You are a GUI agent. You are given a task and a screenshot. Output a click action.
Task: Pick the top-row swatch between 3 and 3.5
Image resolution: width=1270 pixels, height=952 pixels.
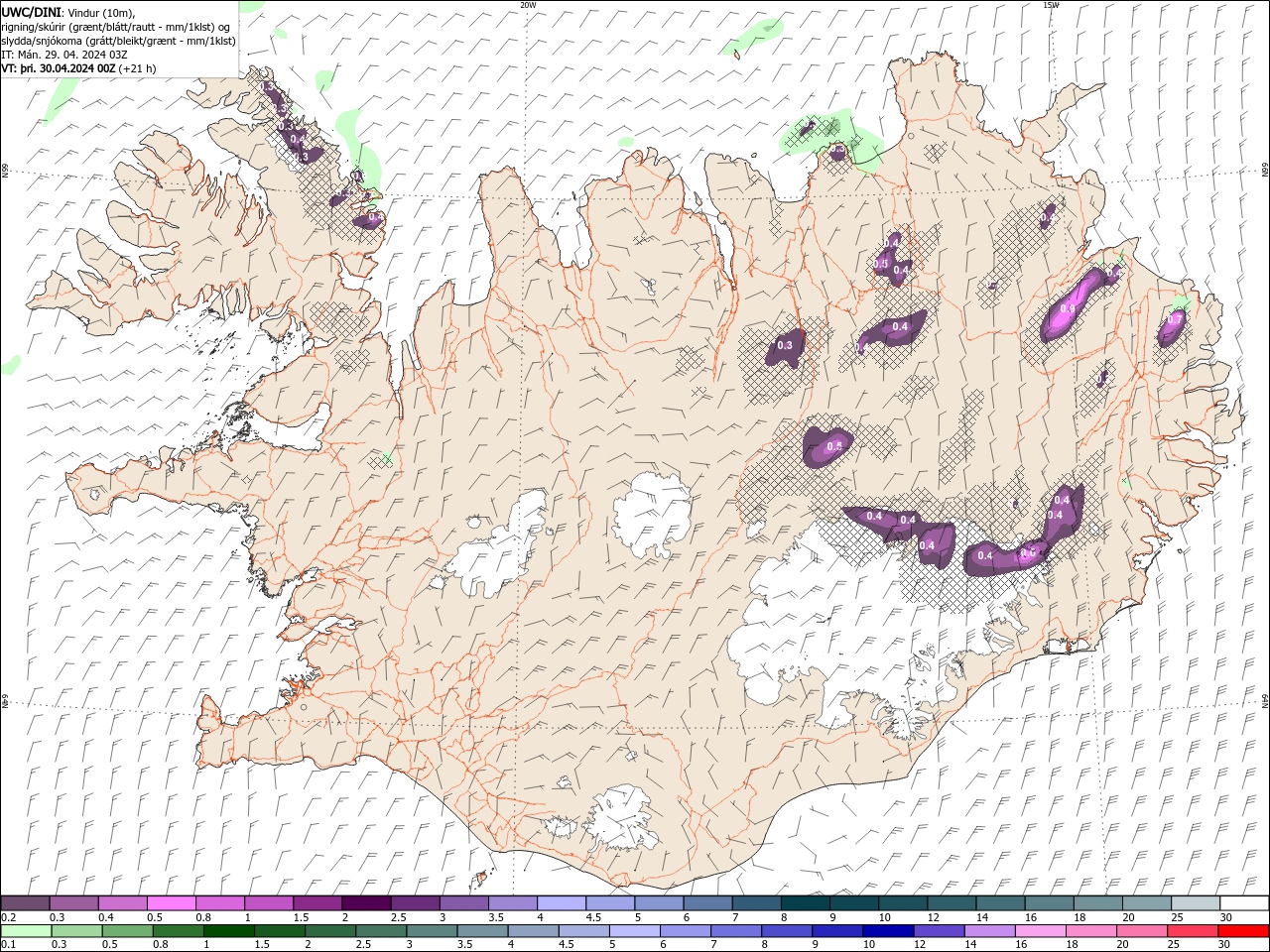click(x=464, y=903)
